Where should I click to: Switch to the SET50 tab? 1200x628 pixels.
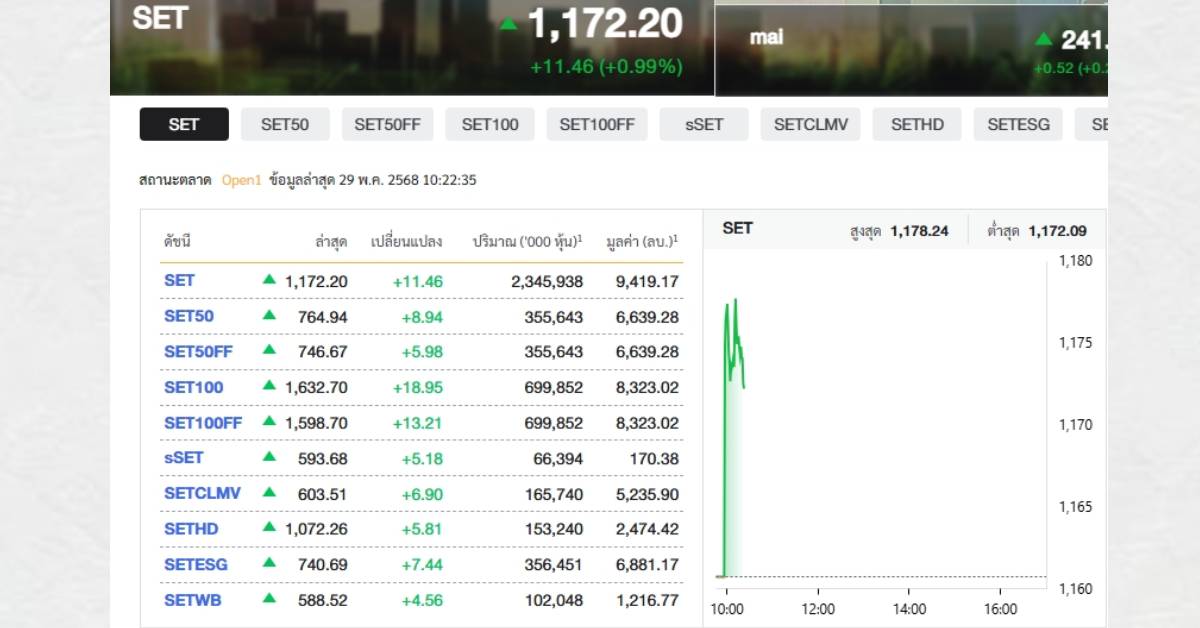pos(285,125)
